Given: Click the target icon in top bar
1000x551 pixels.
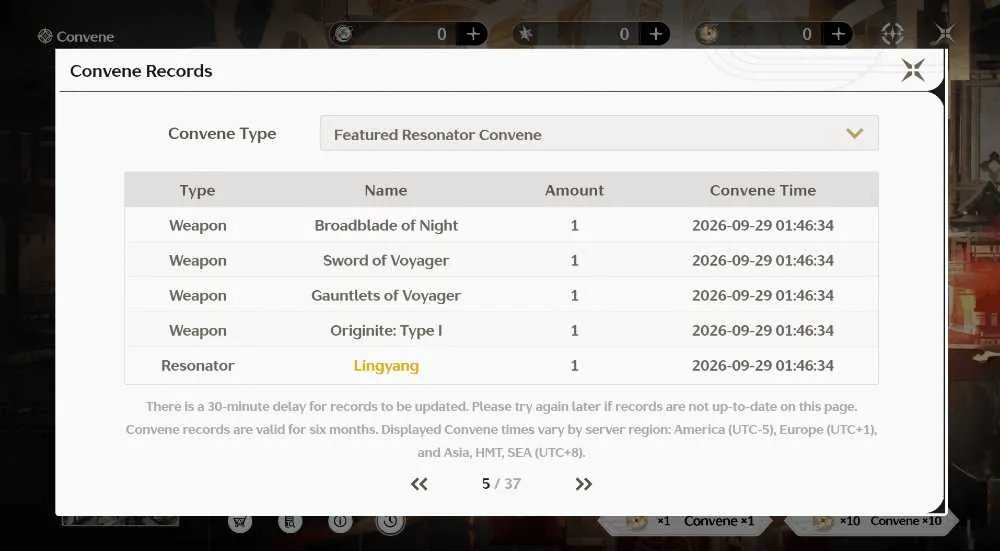Looking at the screenshot, I should [892, 34].
